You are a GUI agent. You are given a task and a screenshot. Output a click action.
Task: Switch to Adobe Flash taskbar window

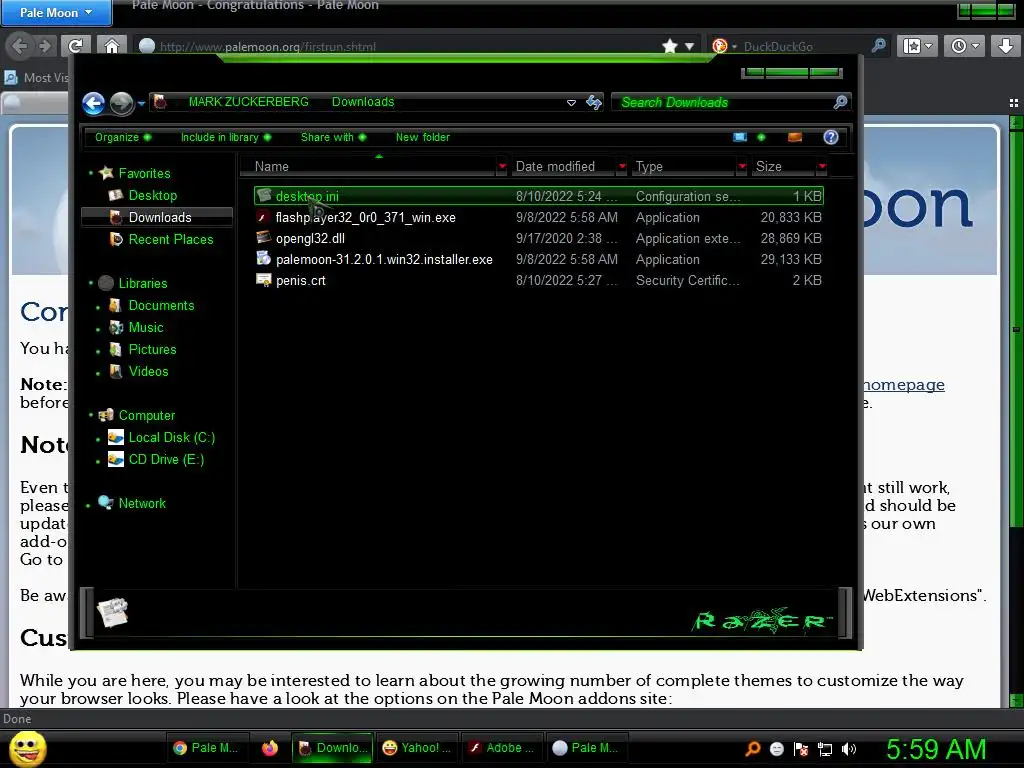(501, 748)
